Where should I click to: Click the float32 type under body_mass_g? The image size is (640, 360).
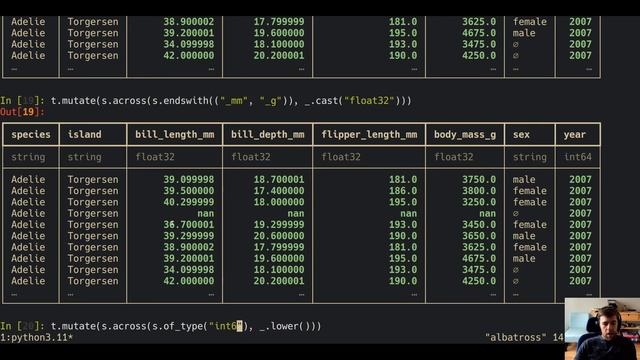pos(453,157)
